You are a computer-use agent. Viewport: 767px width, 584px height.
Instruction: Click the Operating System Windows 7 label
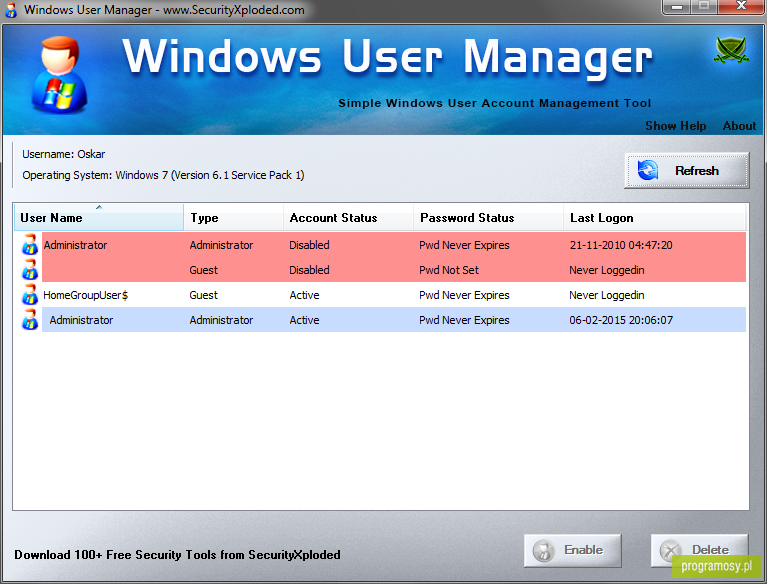coord(163,175)
